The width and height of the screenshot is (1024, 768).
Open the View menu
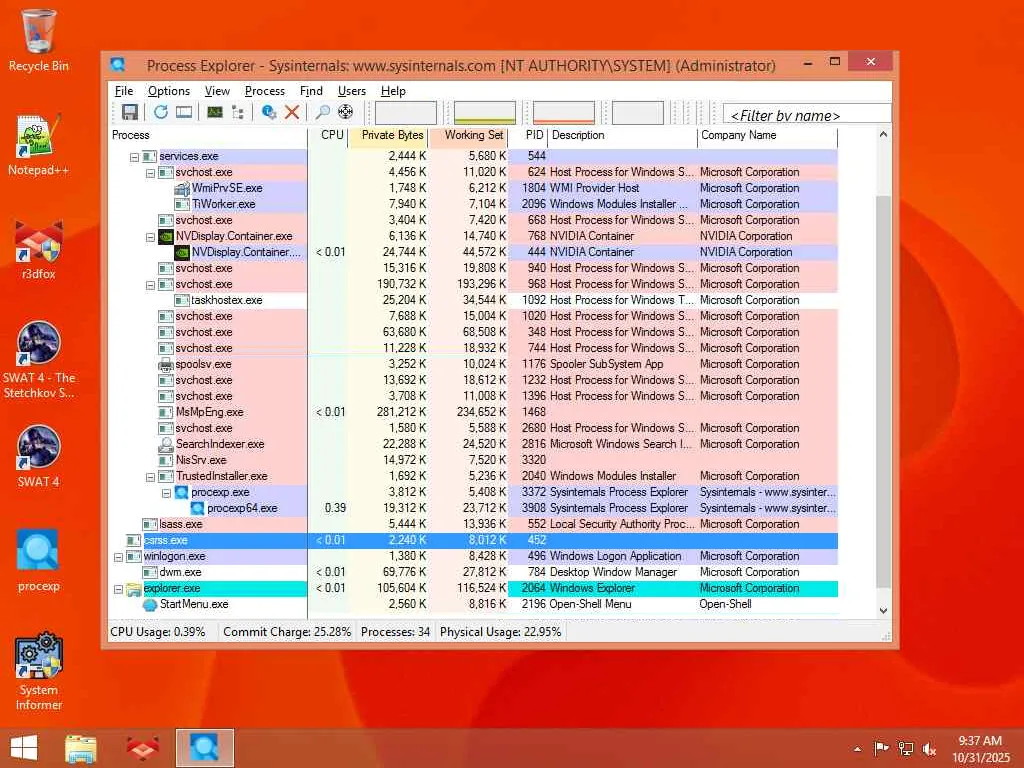coord(217,91)
